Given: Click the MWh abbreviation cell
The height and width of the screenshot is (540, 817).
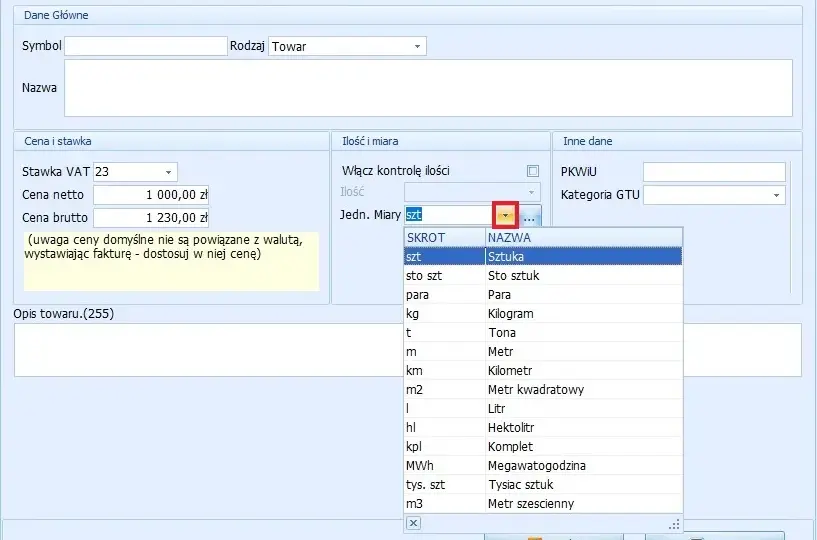Looking at the screenshot, I should [444, 466].
